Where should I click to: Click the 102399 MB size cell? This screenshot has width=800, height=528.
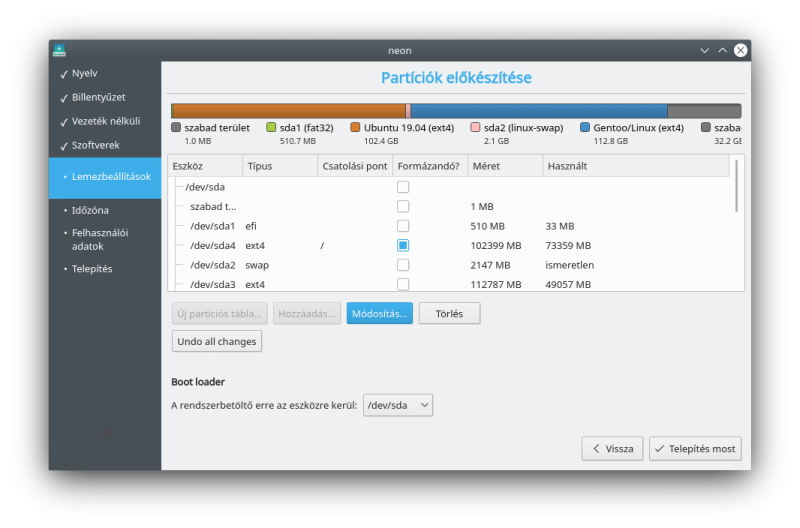496,245
